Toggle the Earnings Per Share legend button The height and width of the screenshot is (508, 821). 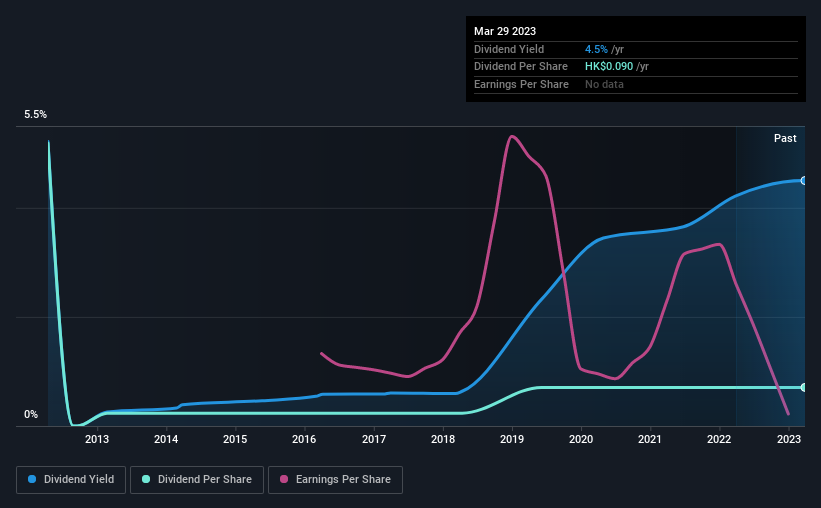[335, 480]
